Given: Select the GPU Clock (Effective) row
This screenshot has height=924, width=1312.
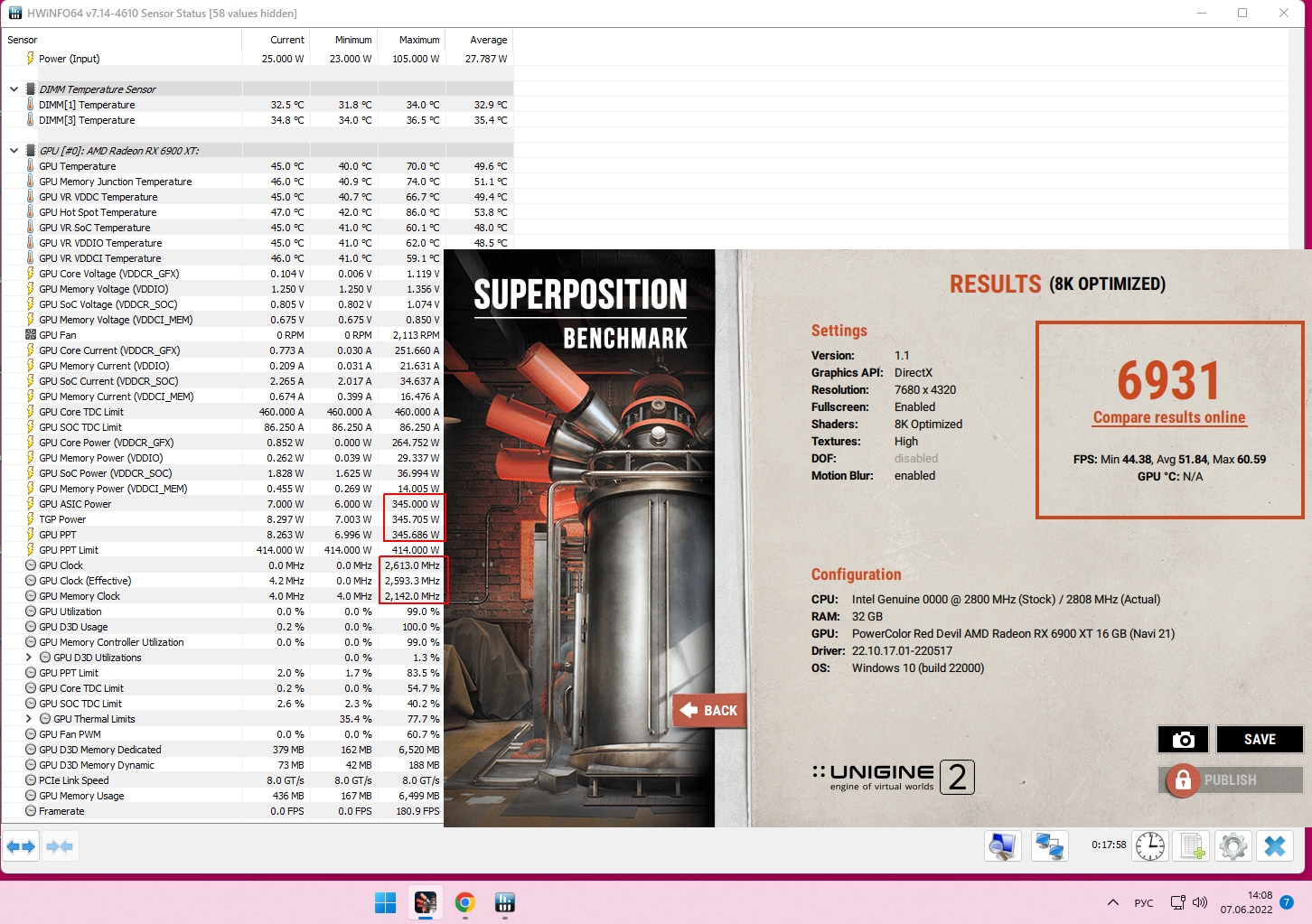Looking at the screenshot, I should pyautogui.click(x=222, y=581).
